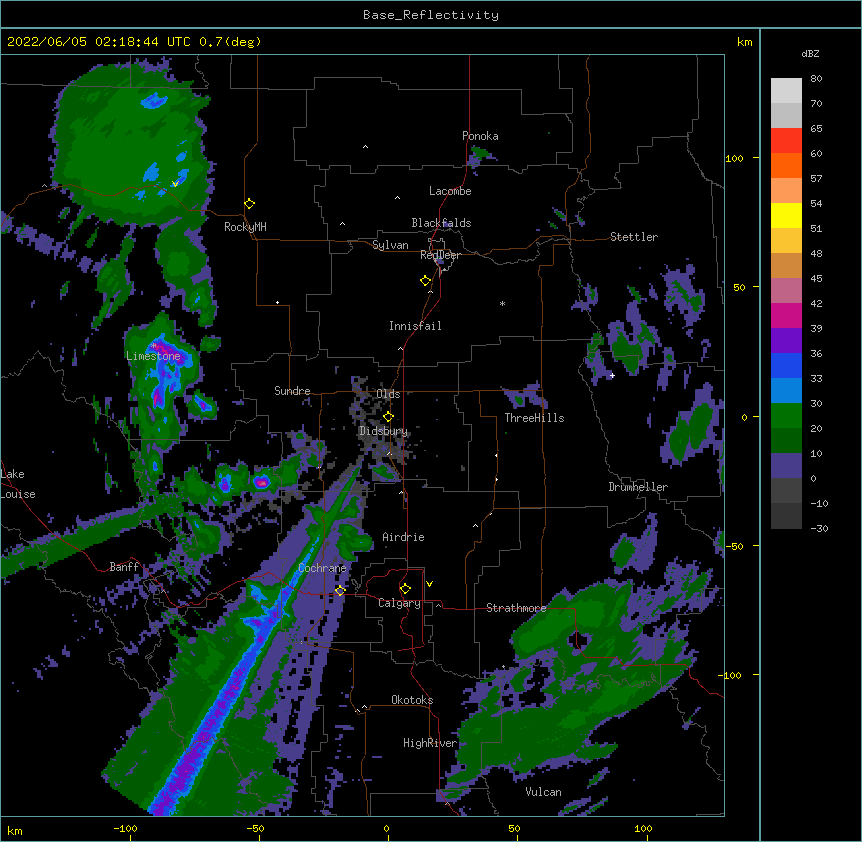Click the Stettler label
Image resolution: width=862 pixels, height=842 pixels.
click(634, 237)
